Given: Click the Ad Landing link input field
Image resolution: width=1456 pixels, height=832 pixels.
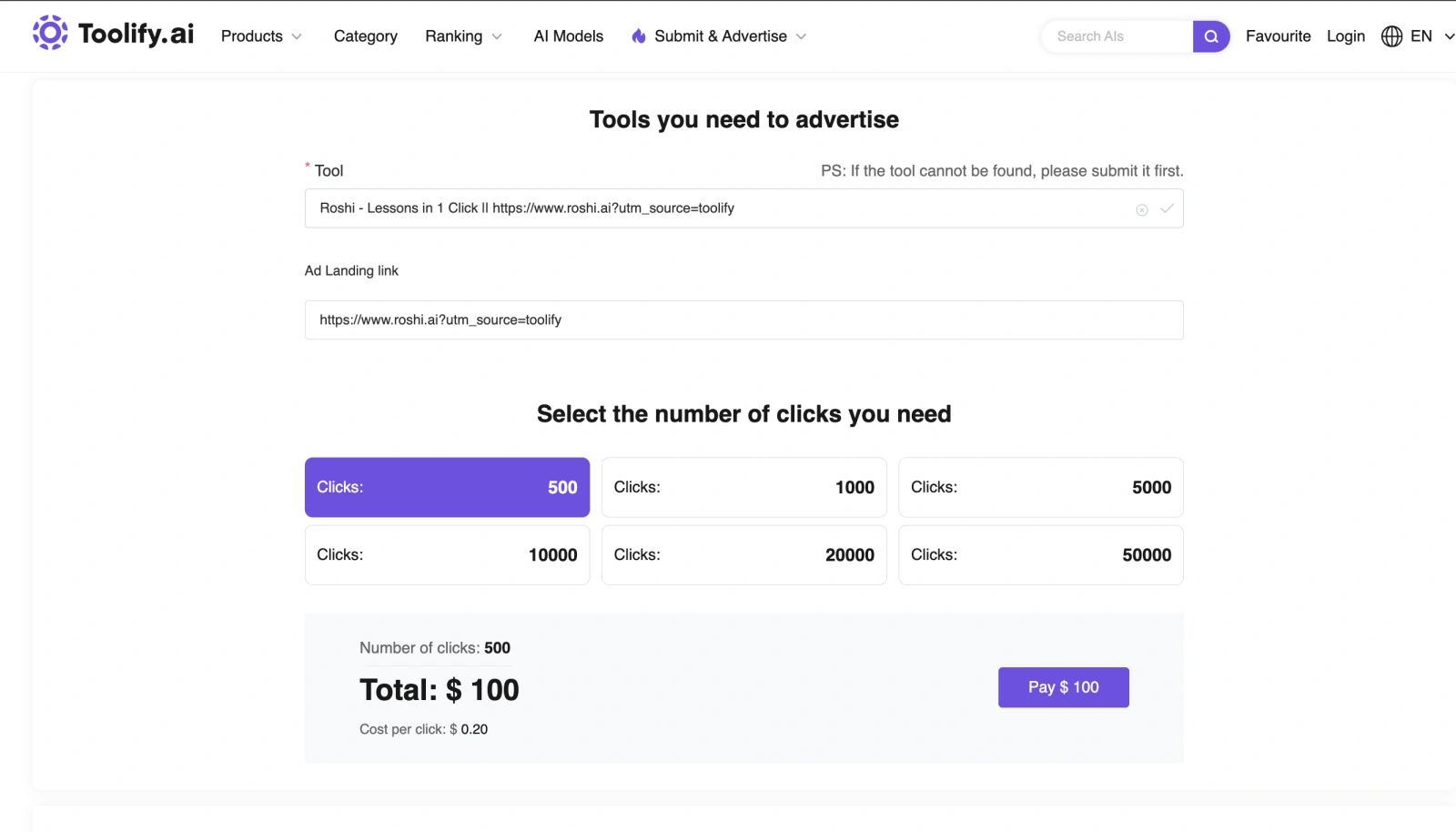Looking at the screenshot, I should pos(743,320).
